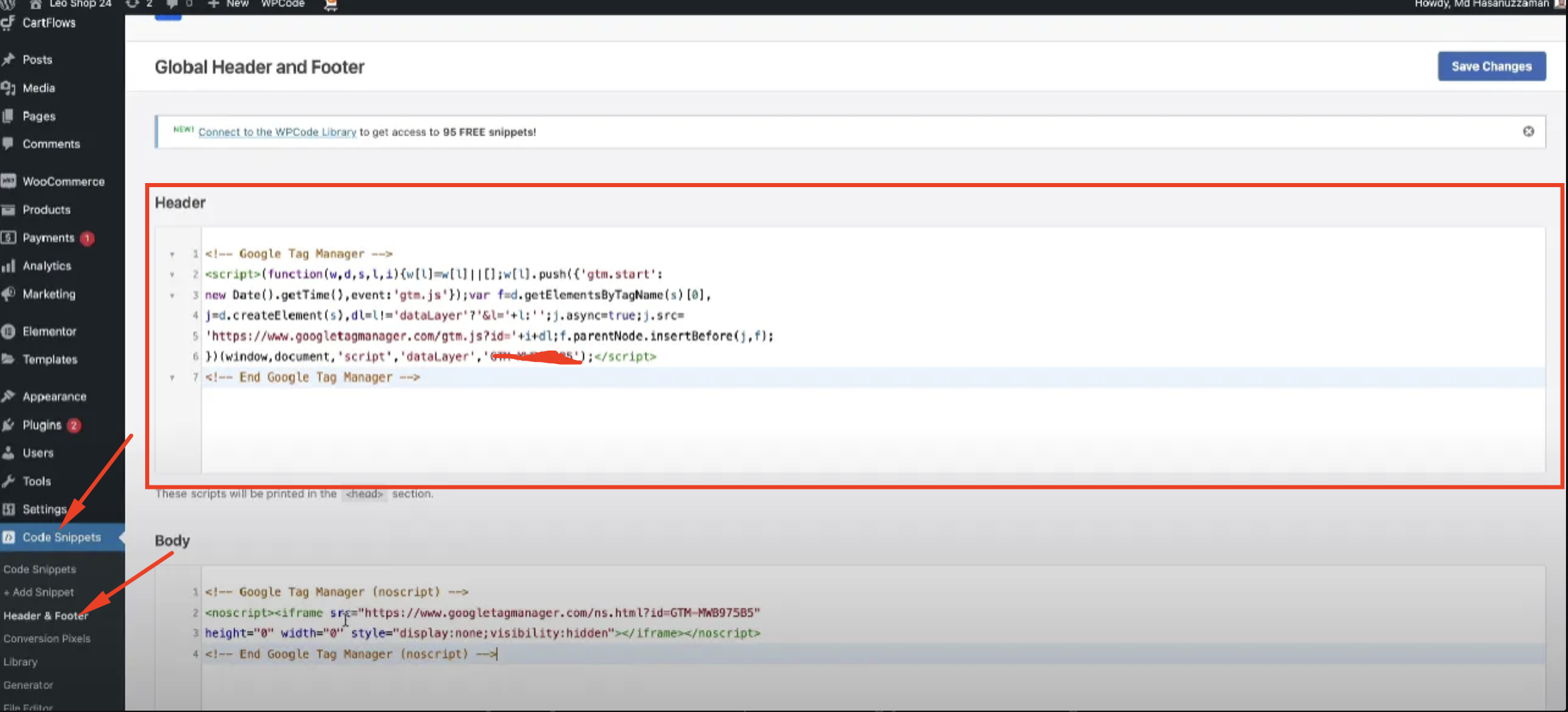Click the Marketing megaphone icon
This screenshot has width=1568, height=712.
point(9,294)
